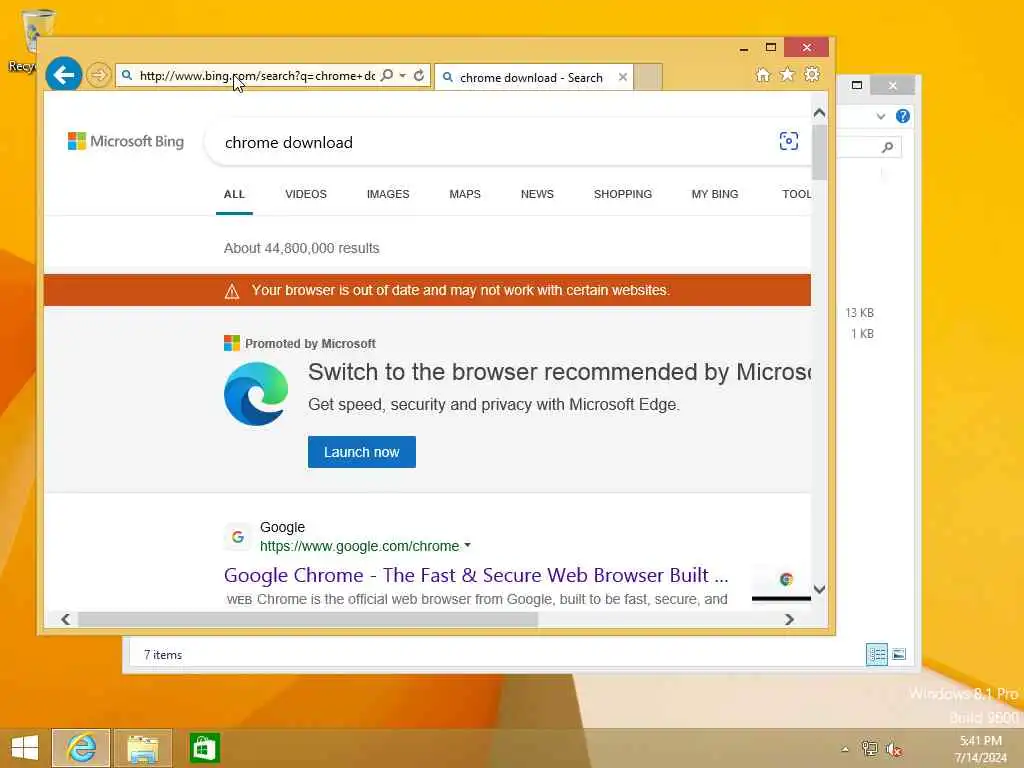The width and height of the screenshot is (1024, 768).
Task: Open the Windows Start button
Action: pyautogui.click(x=25, y=748)
